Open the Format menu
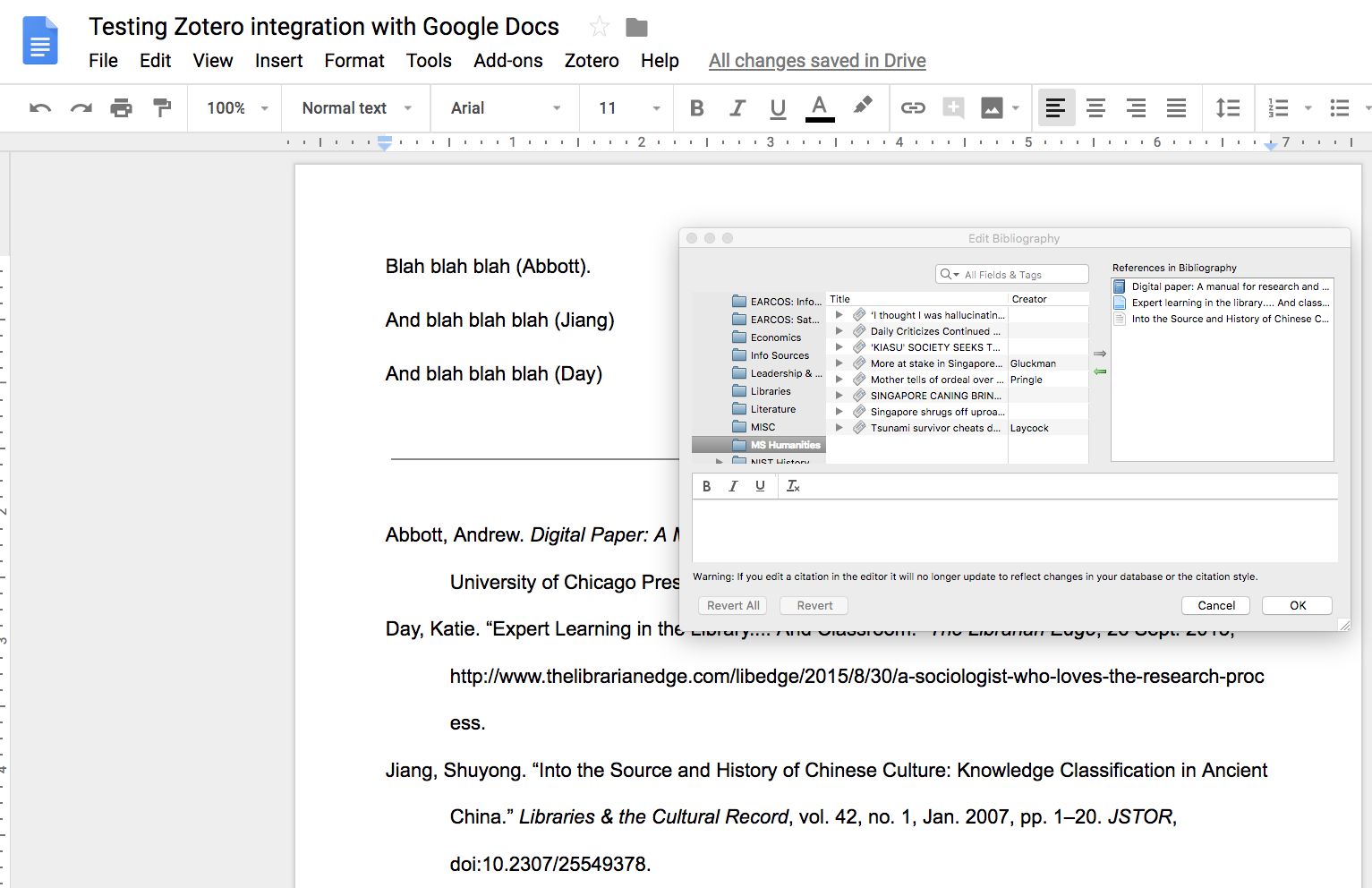 354,61
